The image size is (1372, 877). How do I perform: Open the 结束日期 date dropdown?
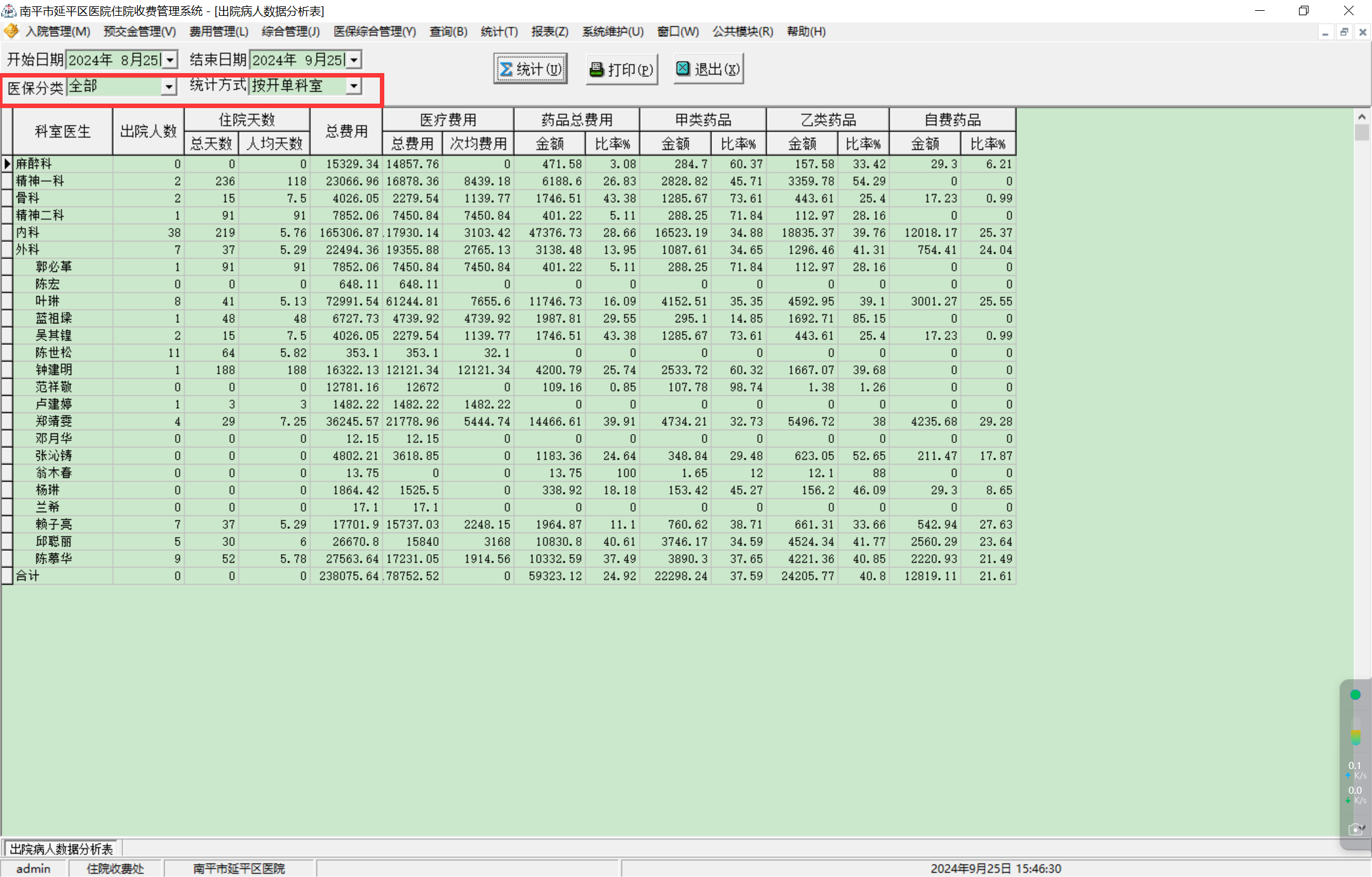354,60
